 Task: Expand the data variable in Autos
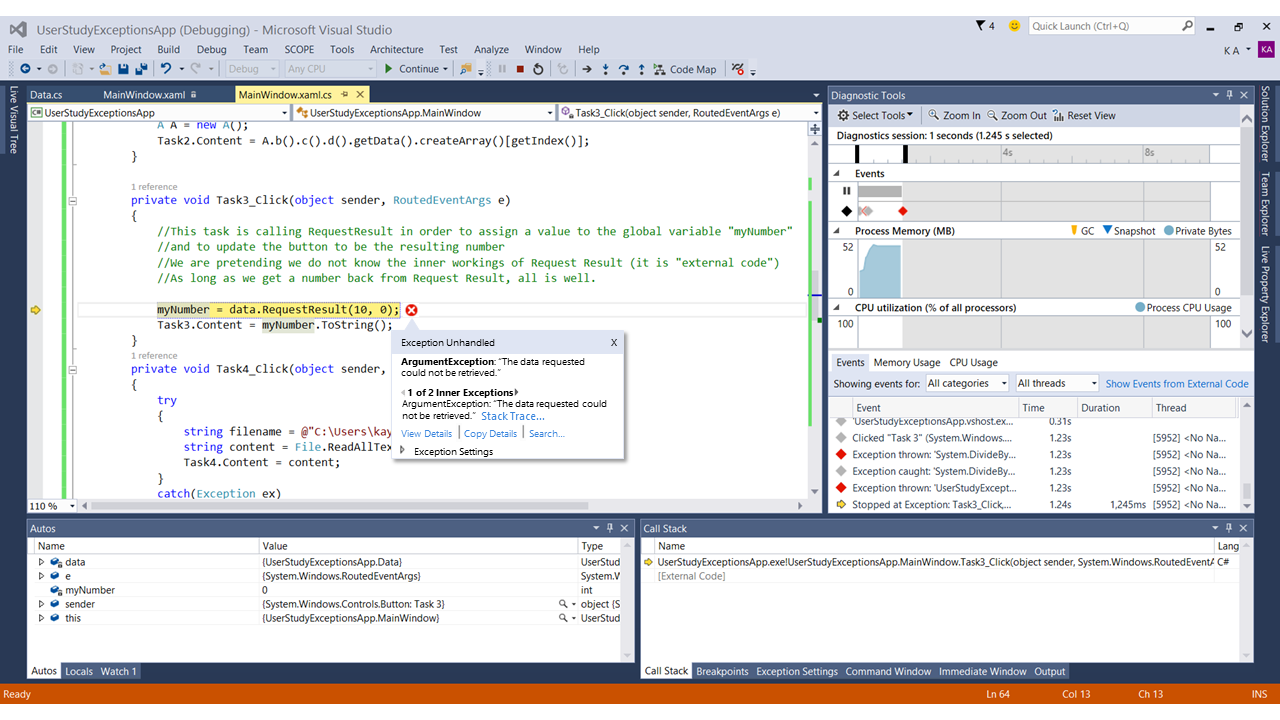click(41, 562)
